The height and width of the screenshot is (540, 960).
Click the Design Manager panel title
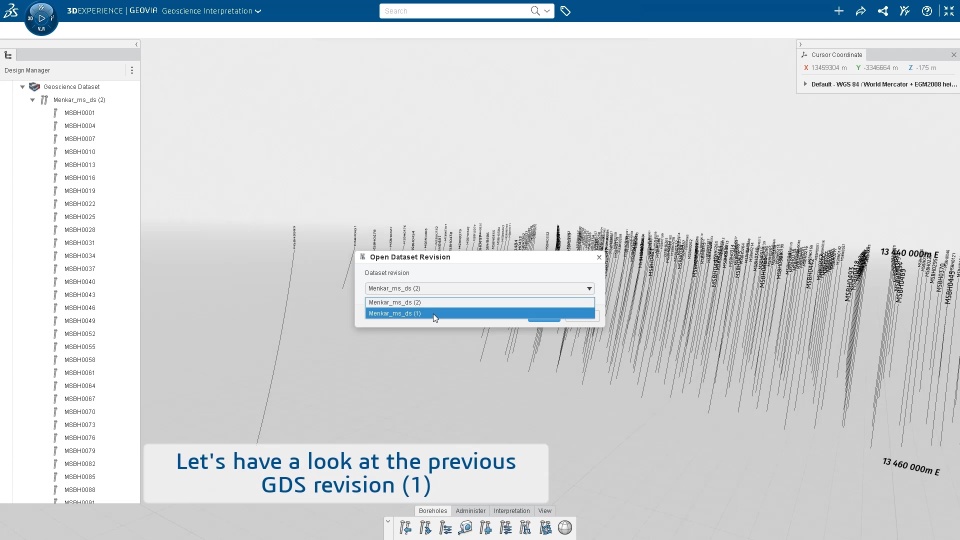[27, 70]
